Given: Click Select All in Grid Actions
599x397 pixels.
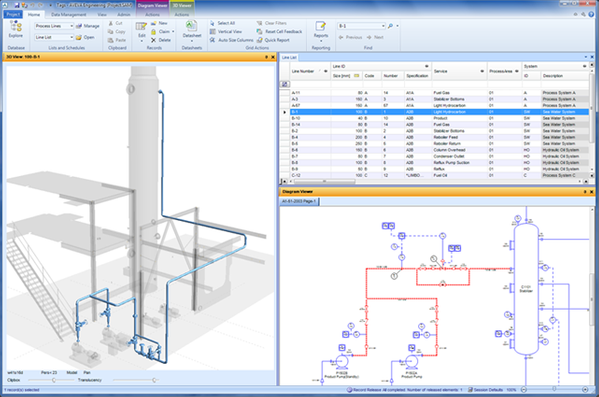Looking at the screenshot, I should click(x=222, y=23).
